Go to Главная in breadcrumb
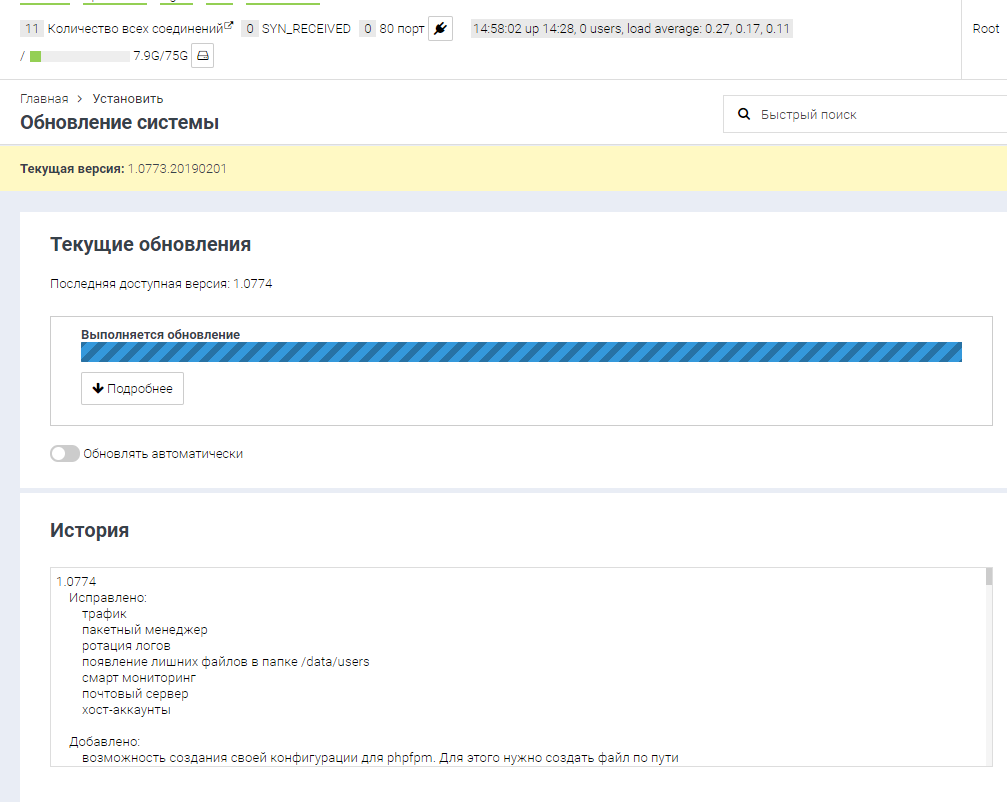This screenshot has width=1007, height=802. pos(44,99)
